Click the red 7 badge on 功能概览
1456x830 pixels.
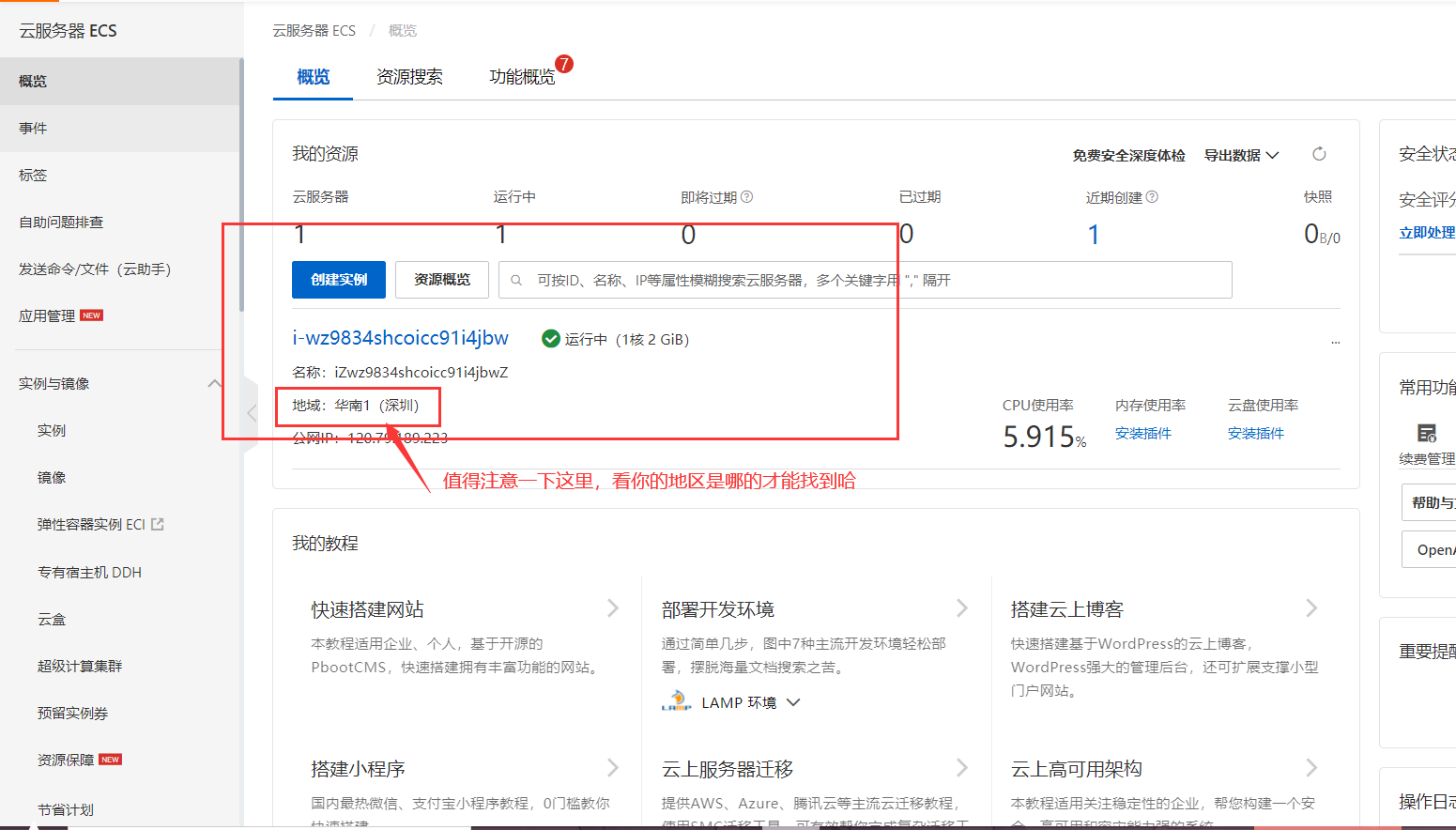point(564,64)
